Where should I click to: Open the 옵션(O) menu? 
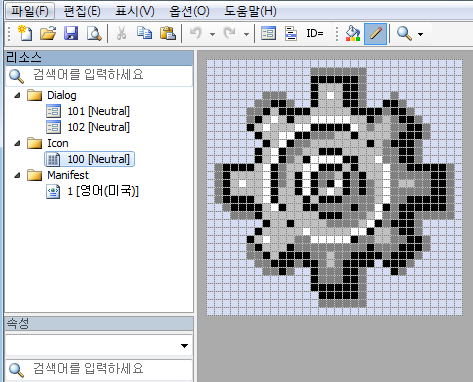189,11
